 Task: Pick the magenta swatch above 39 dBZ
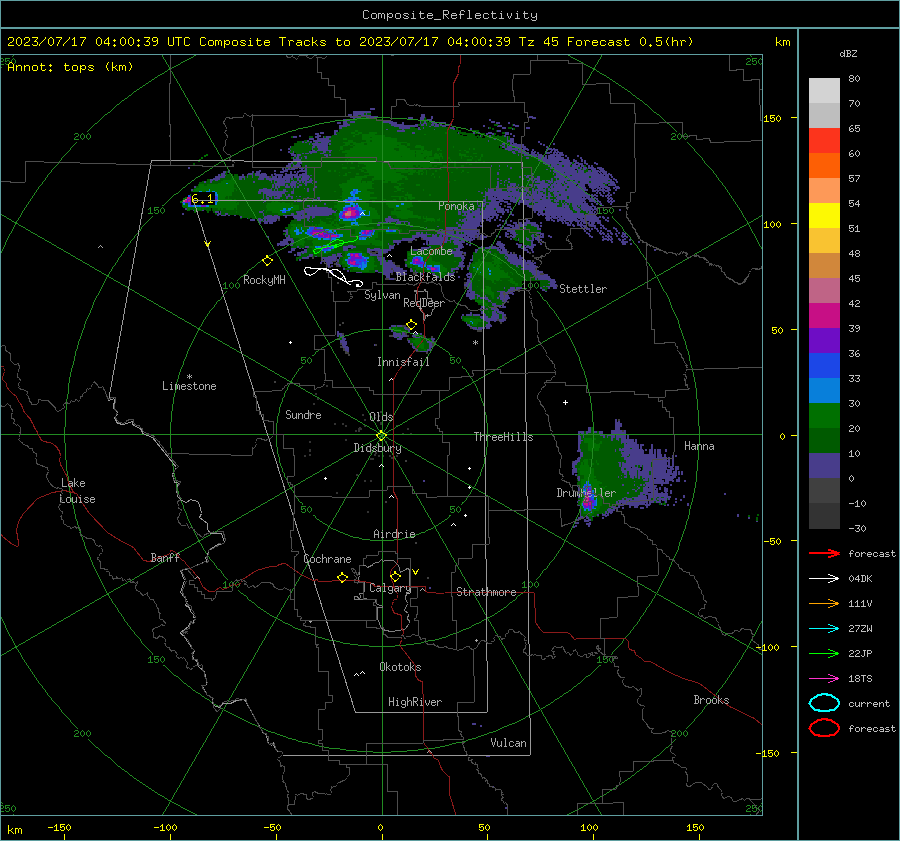click(824, 315)
